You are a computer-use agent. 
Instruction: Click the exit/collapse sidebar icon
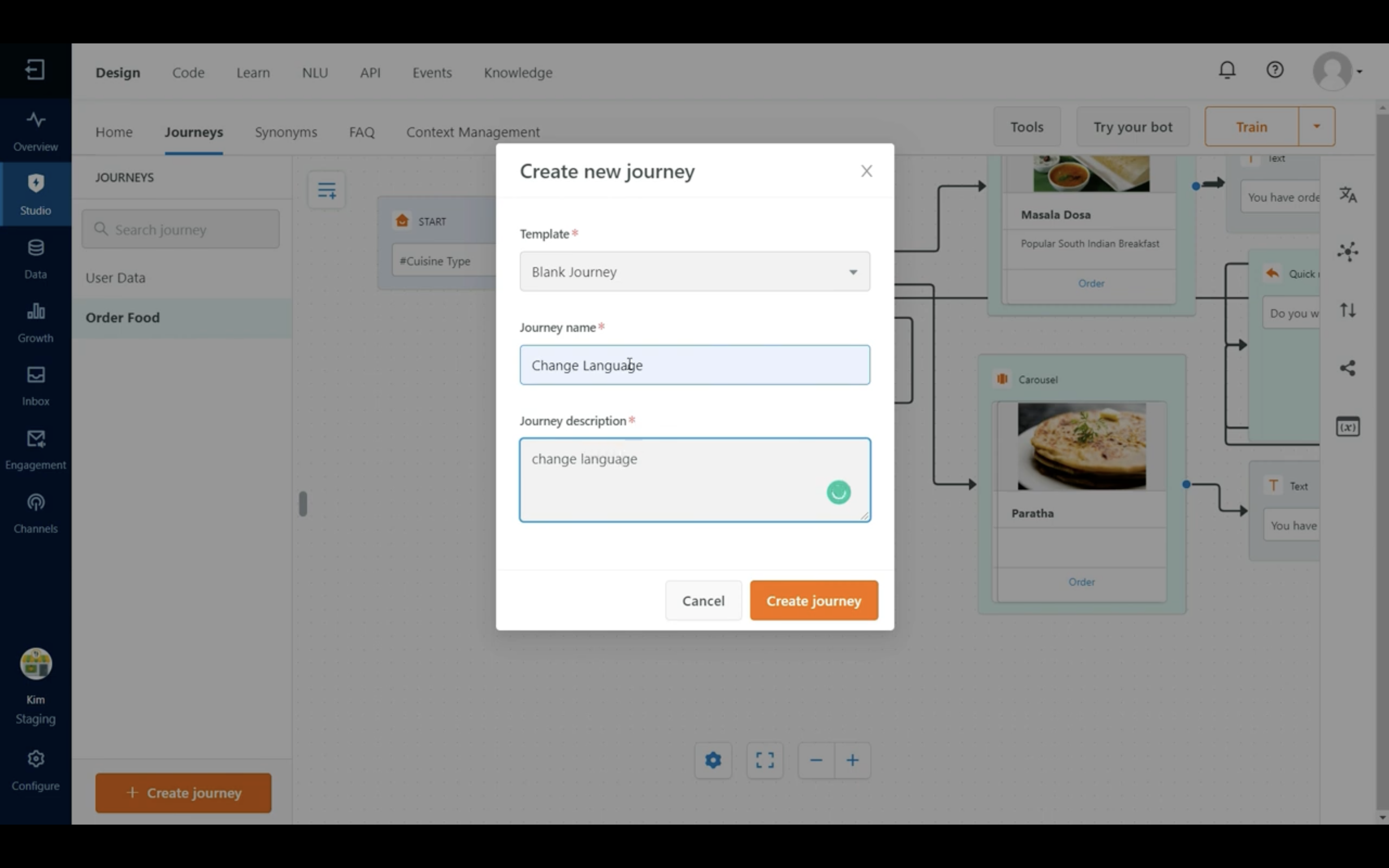tap(35, 70)
